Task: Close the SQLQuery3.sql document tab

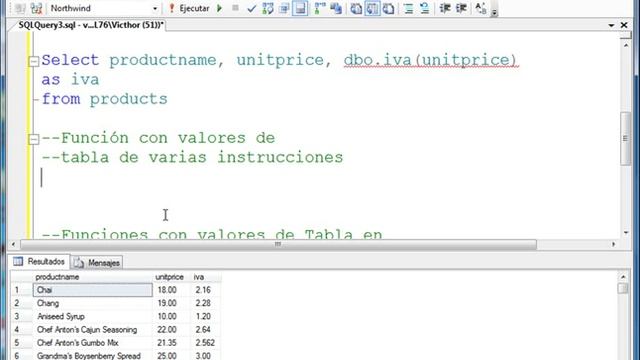Action: click(624, 25)
